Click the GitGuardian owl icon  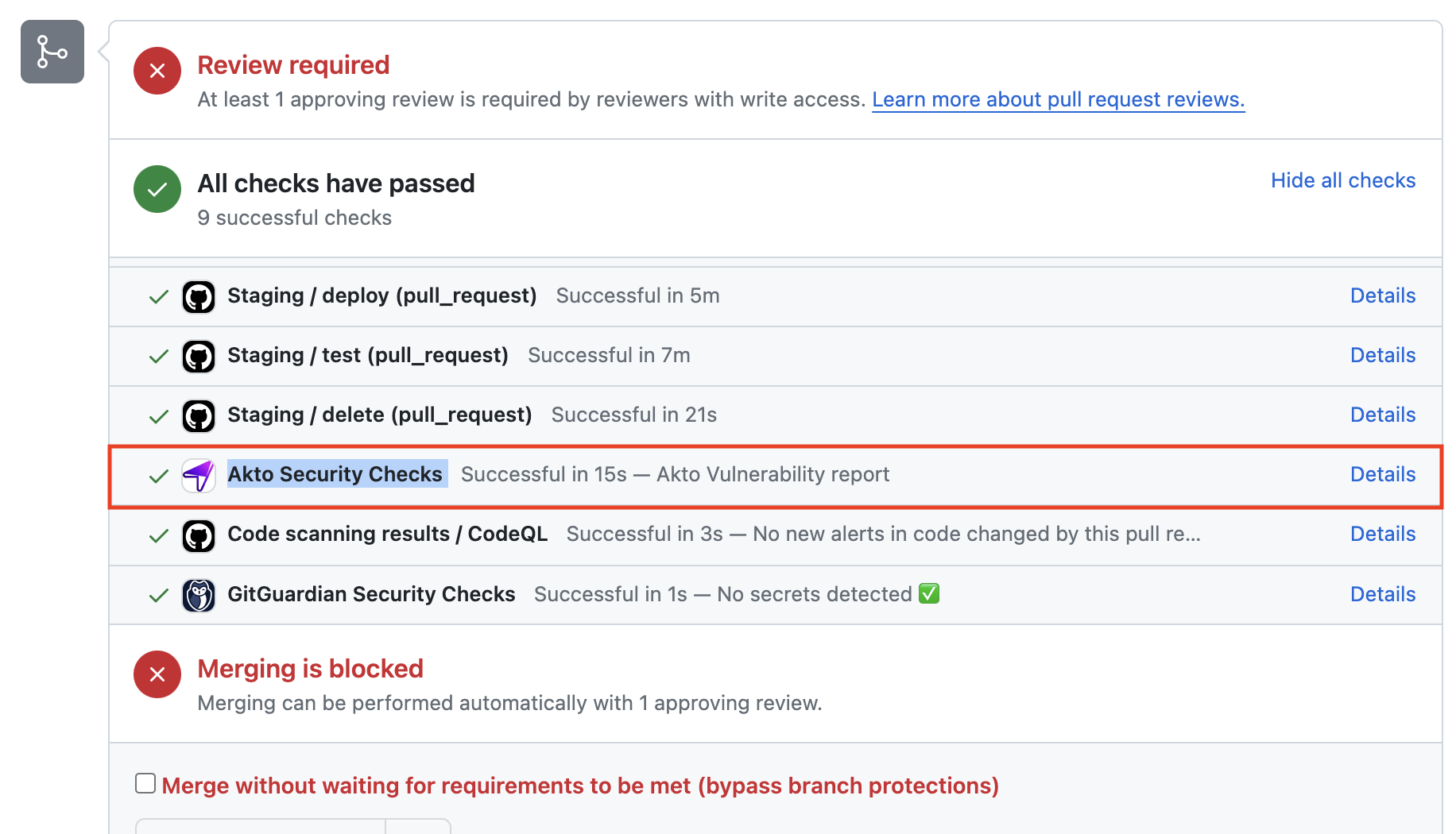[x=199, y=595]
